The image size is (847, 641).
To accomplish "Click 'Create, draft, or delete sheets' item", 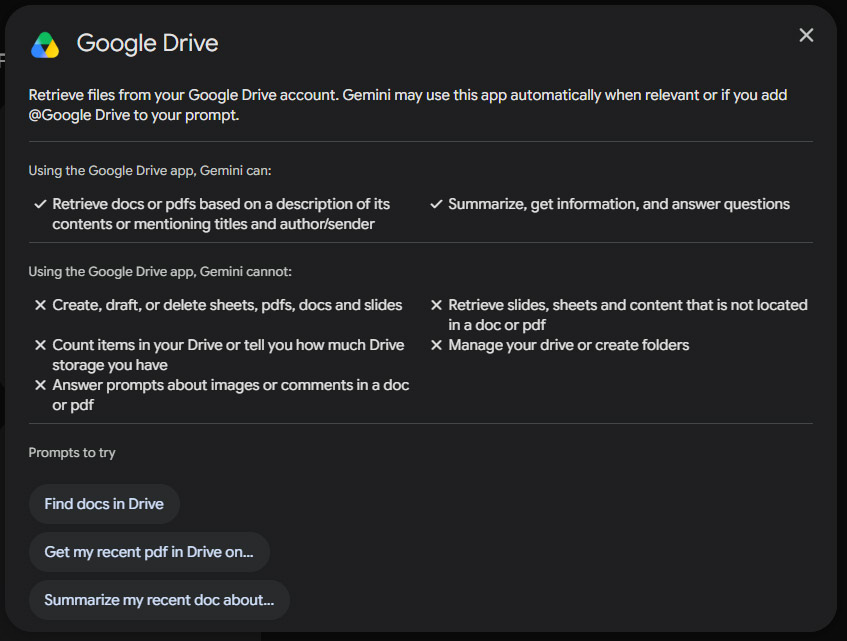I will point(227,305).
